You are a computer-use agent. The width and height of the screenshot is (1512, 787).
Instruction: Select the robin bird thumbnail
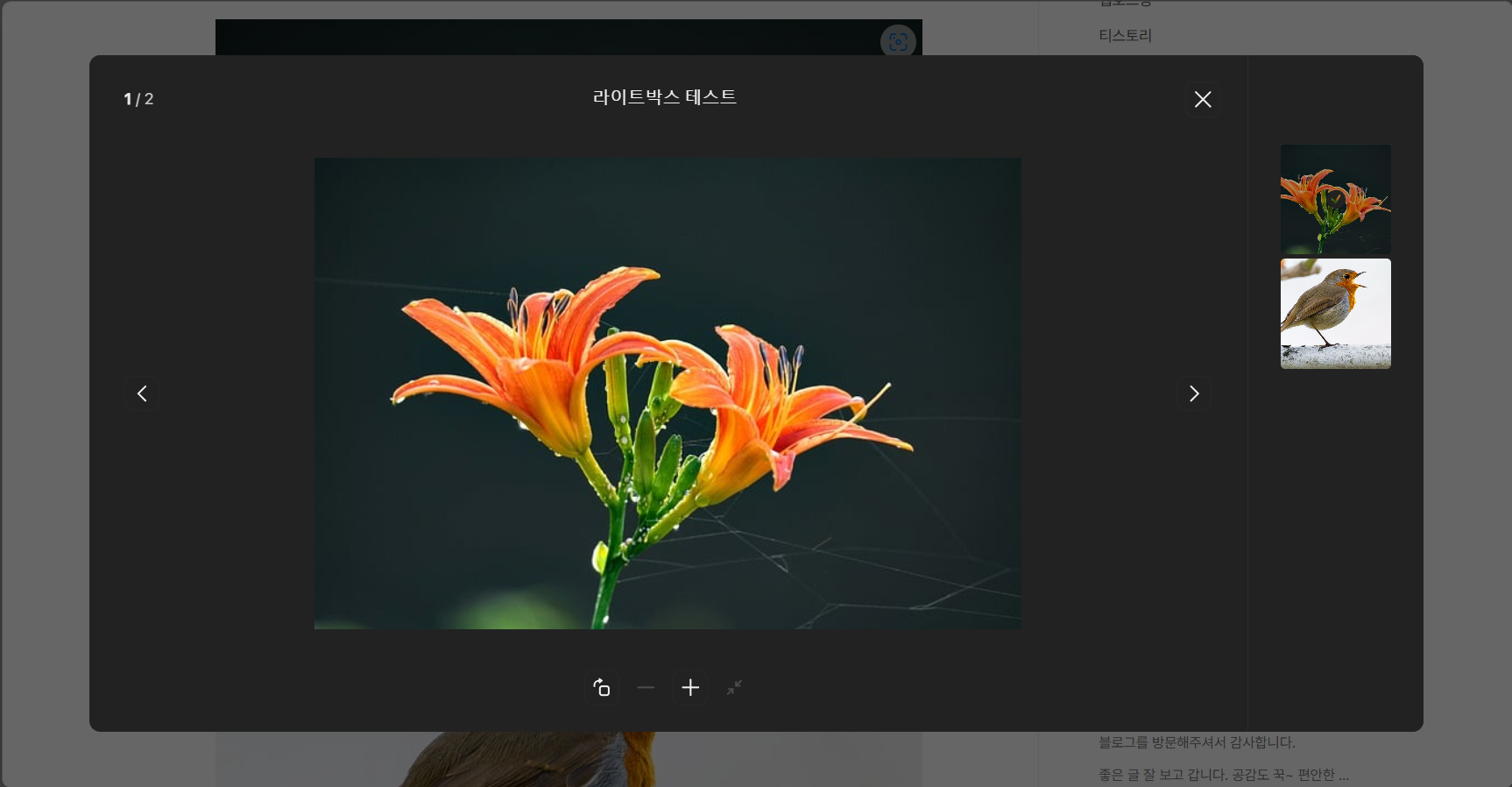click(x=1335, y=314)
